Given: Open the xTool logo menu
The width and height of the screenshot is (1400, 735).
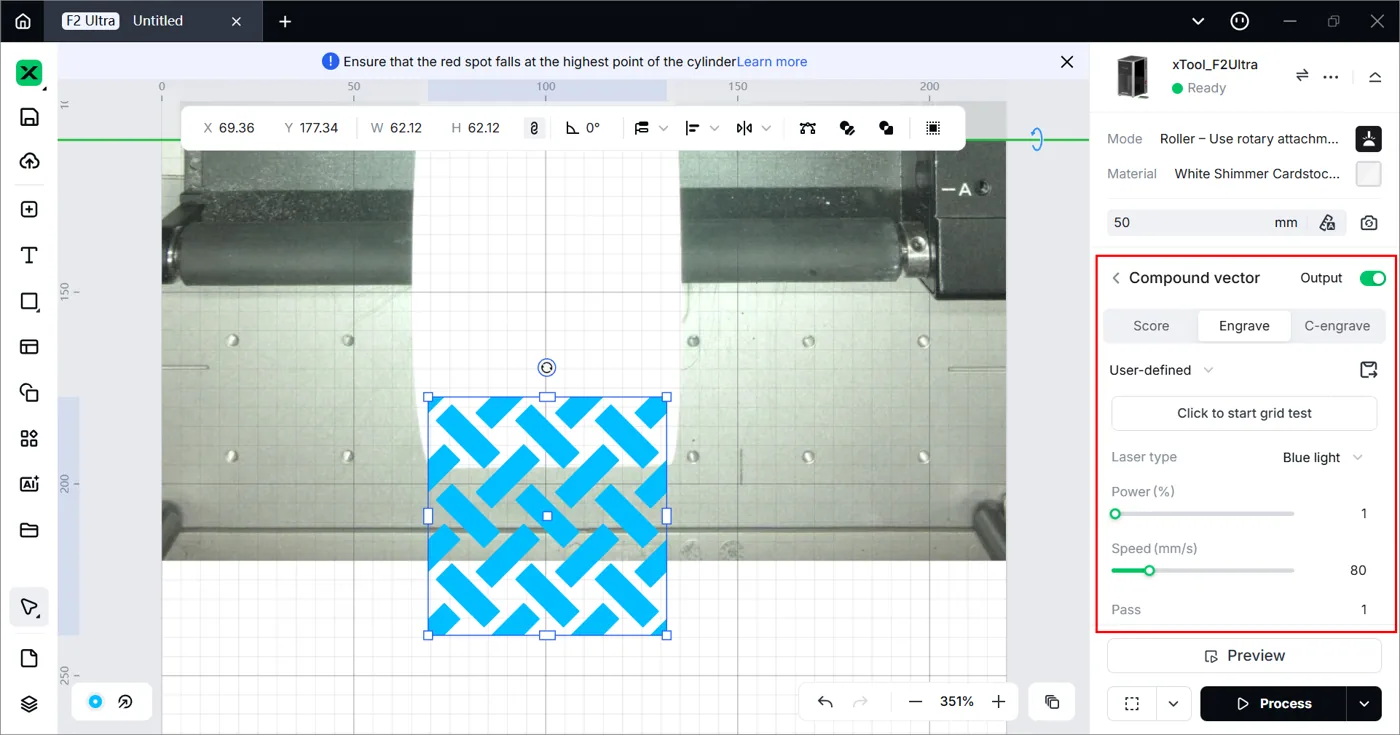Looking at the screenshot, I should (x=29, y=73).
